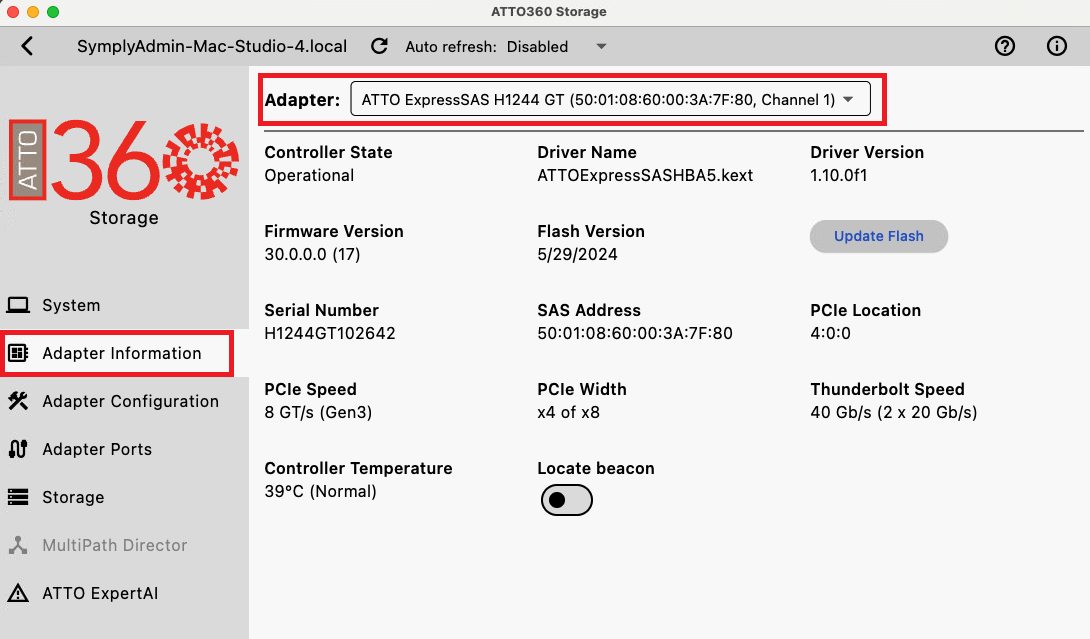Click the ATTO360 Storage window title
This screenshot has width=1090, height=639.
tap(548, 12)
